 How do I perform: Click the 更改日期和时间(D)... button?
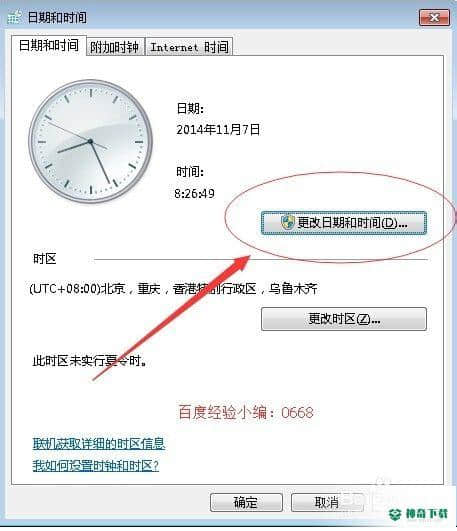[x=344, y=223]
